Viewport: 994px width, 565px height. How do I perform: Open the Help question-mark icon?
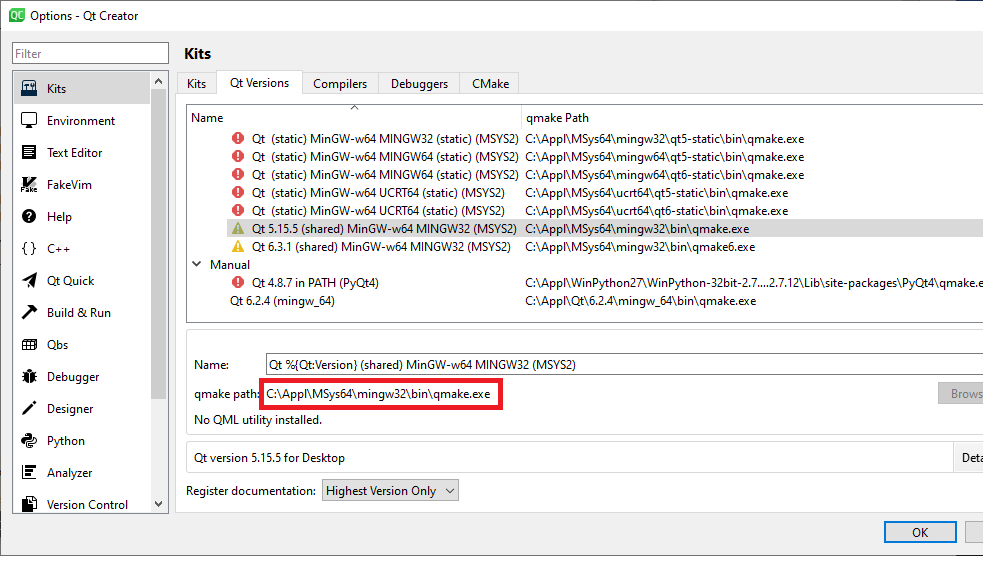click(29, 216)
